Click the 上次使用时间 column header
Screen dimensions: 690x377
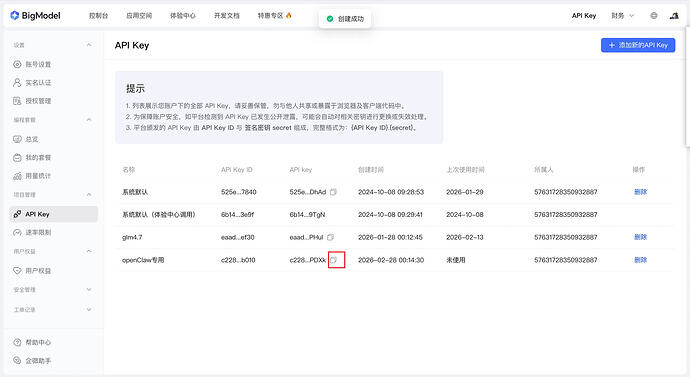465,169
